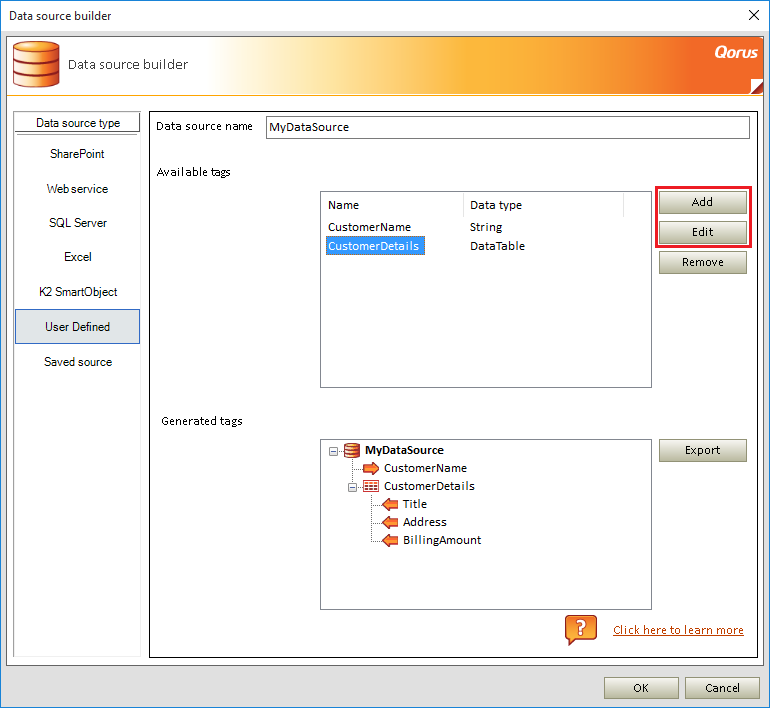Open the Saved source option
This screenshot has width=770, height=708.
click(78, 362)
